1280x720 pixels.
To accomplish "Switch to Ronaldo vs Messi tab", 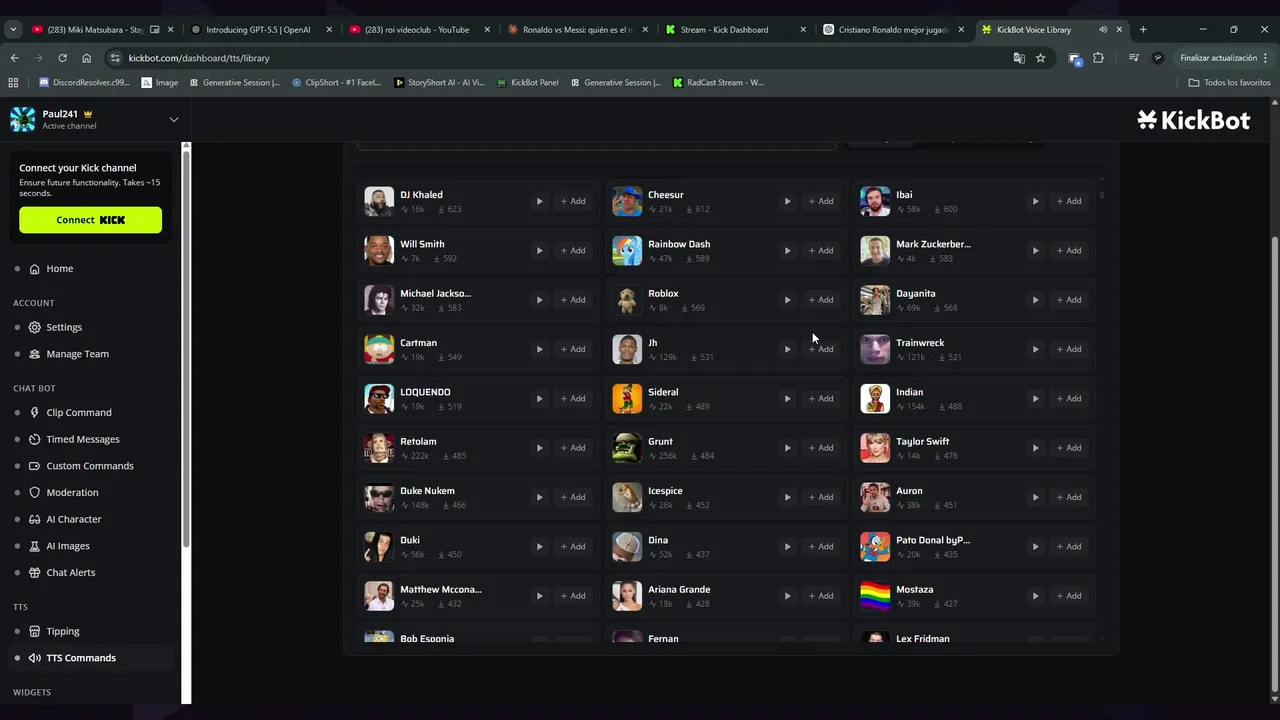I will pos(575,30).
